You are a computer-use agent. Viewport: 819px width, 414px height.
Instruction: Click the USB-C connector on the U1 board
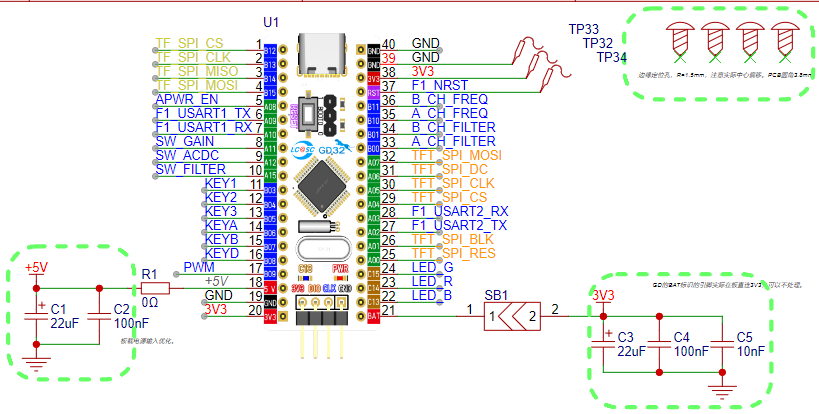321,54
